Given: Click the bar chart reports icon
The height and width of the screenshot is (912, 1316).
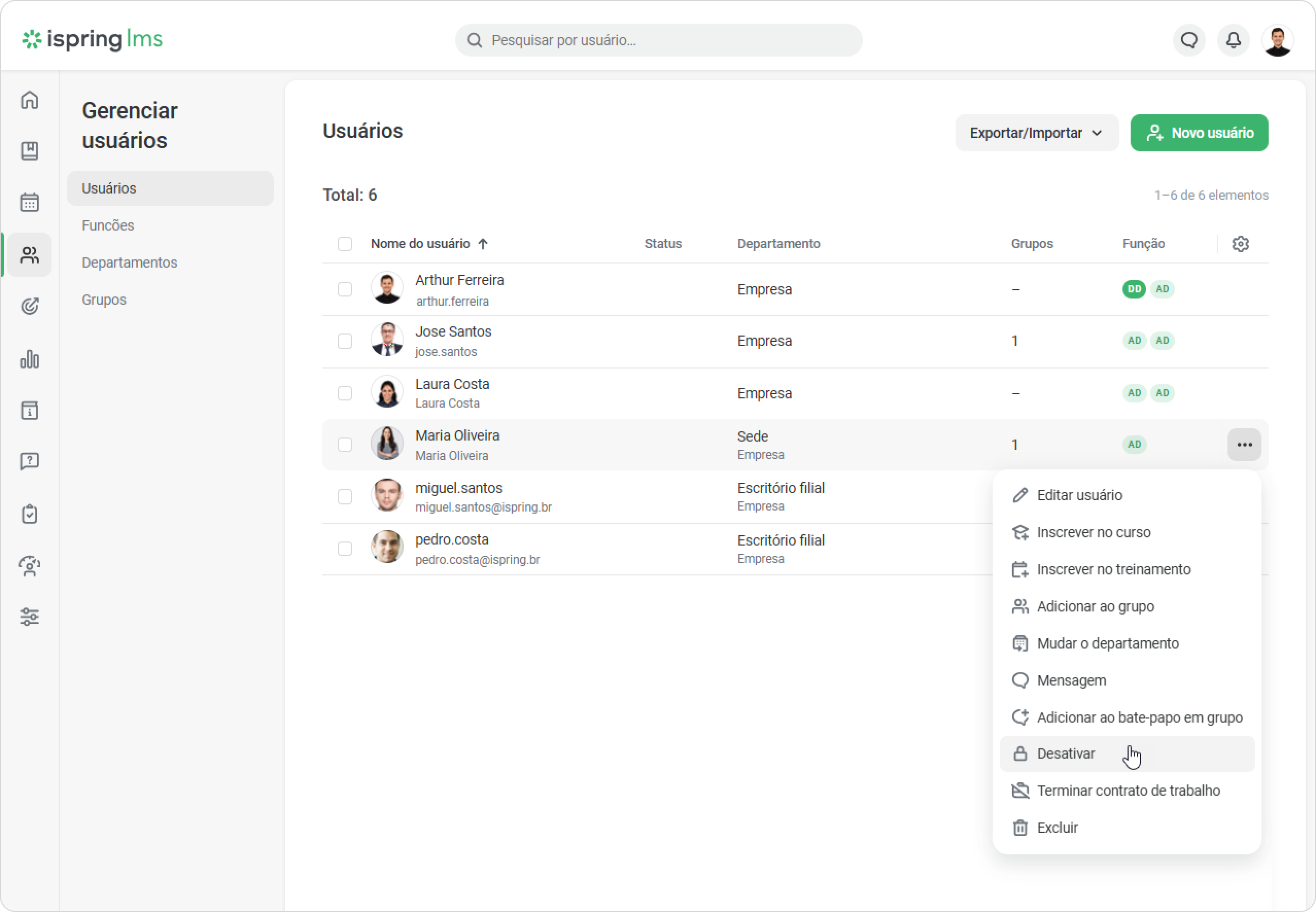Looking at the screenshot, I should (30, 359).
